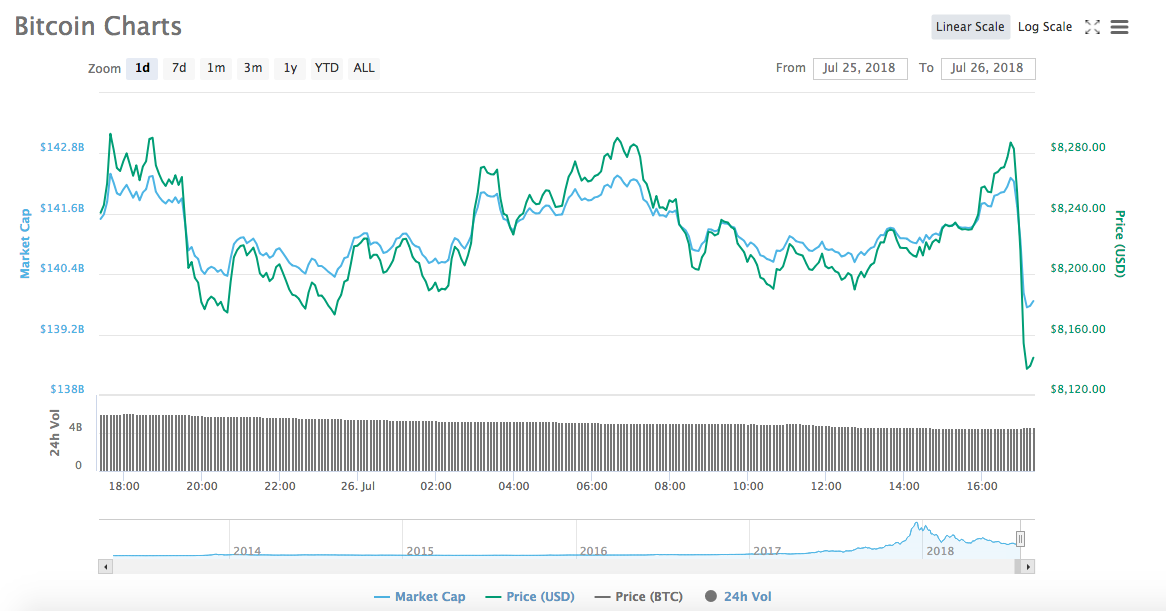Screen dimensions: 1166x611
Task: Toggle Price (BTC) series in legend
Action: point(639,597)
